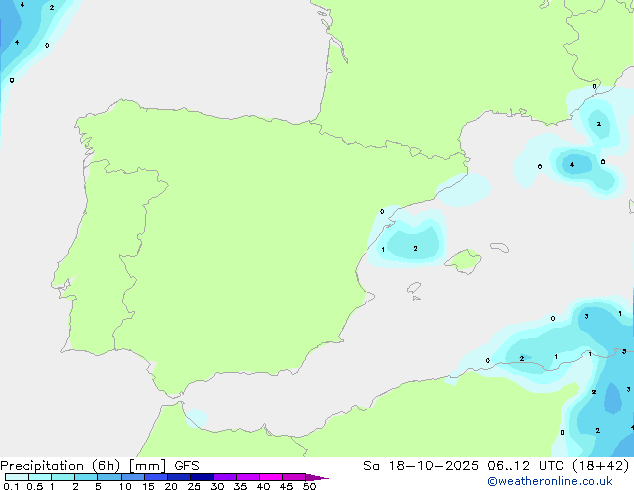634x490 pixels.
Task: Click Ibiza island outline on the map
Action: point(414,288)
